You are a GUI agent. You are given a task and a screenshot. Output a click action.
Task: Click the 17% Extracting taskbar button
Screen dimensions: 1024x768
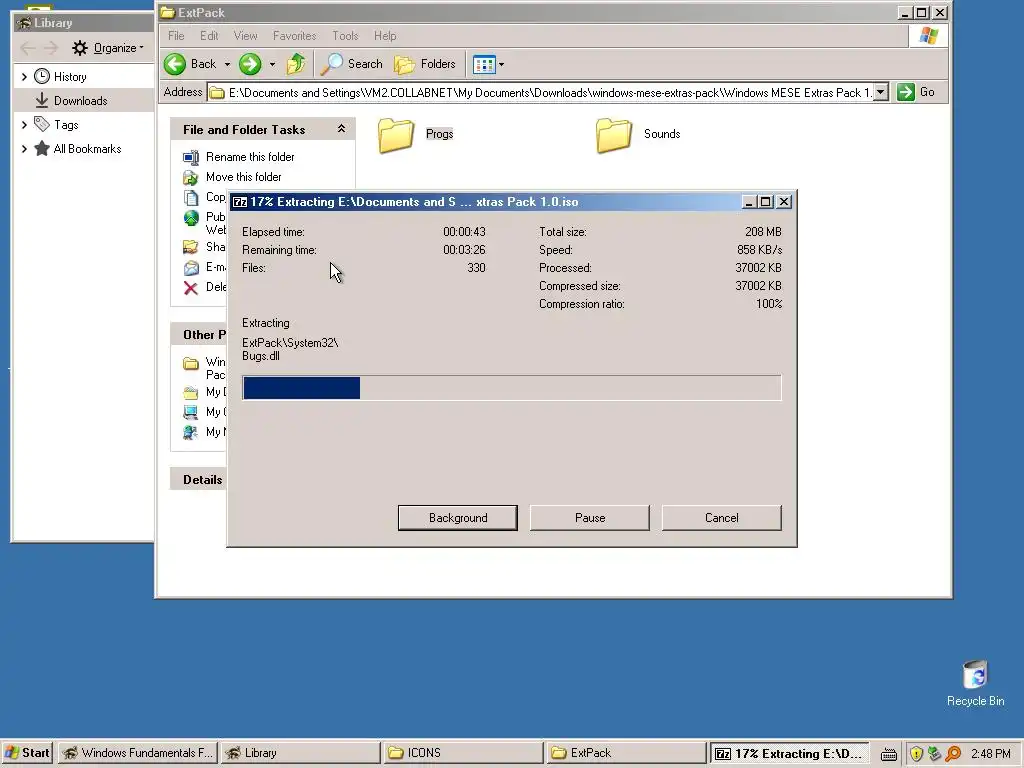pyautogui.click(x=789, y=754)
